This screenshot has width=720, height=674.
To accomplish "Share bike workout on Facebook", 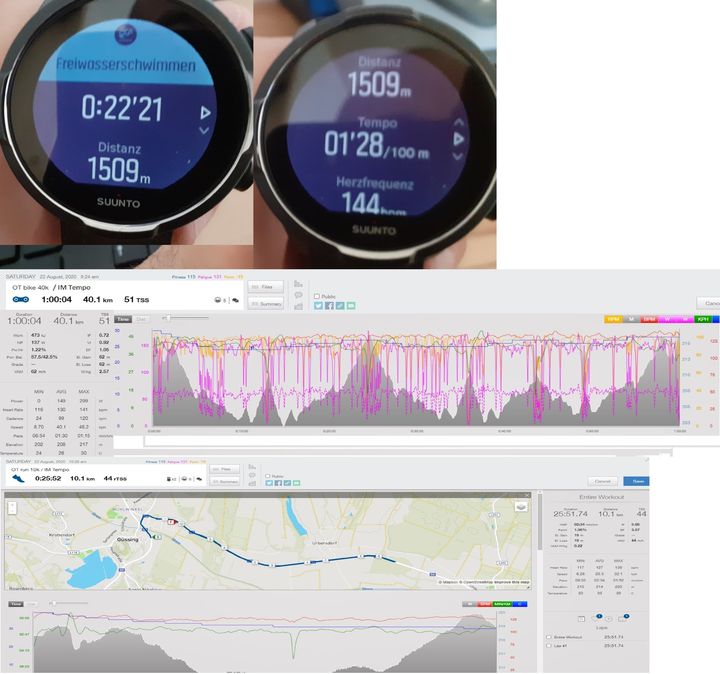I will click(x=329, y=305).
